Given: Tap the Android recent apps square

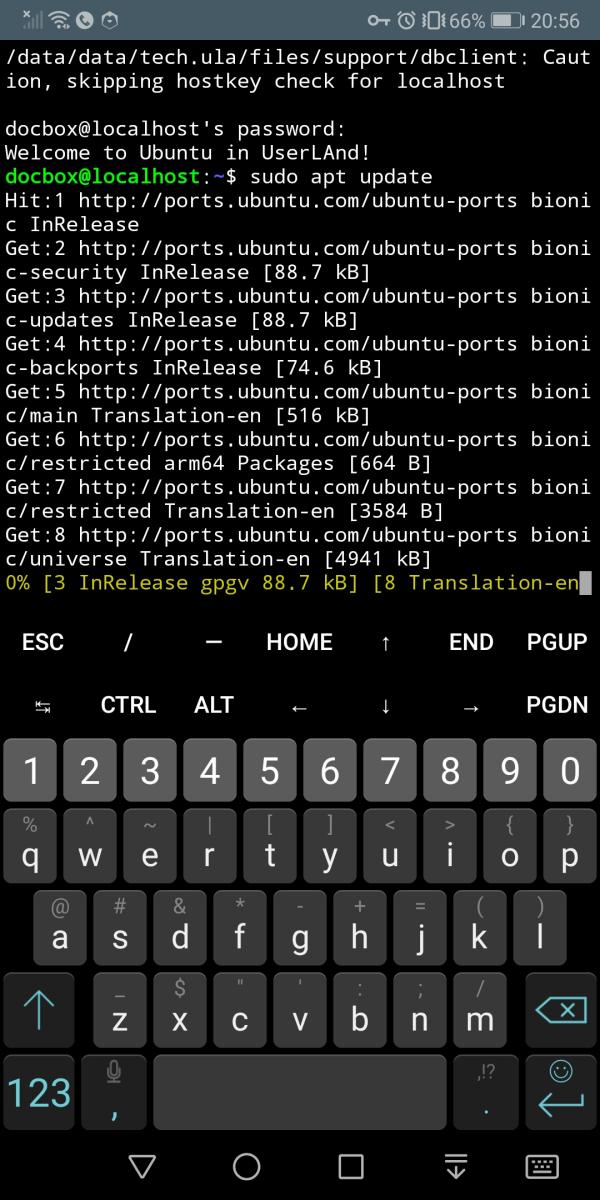Looking at the screenshot, I should [351, 1167].
